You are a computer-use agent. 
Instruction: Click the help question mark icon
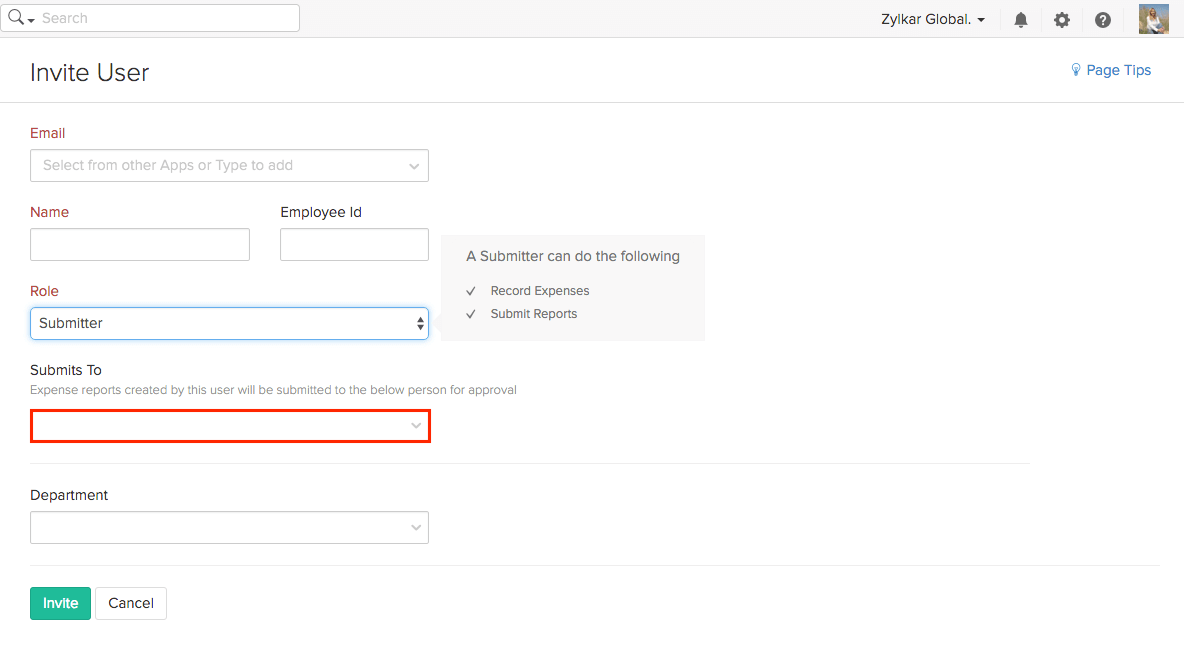1103,20
